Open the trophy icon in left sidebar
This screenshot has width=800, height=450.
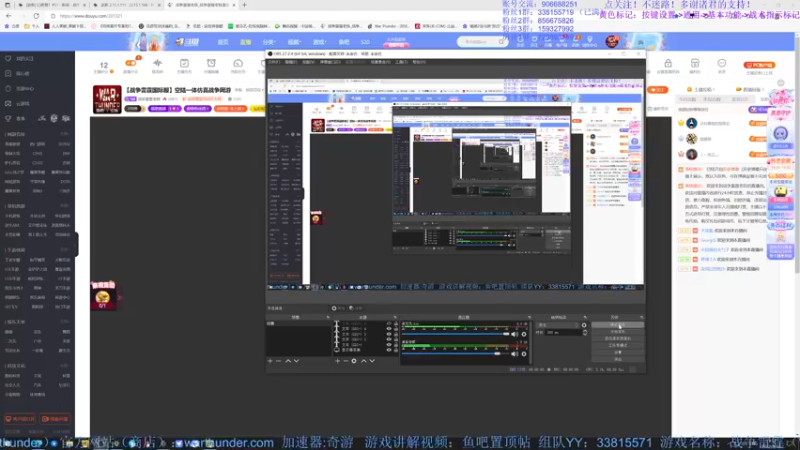point(8,118)
